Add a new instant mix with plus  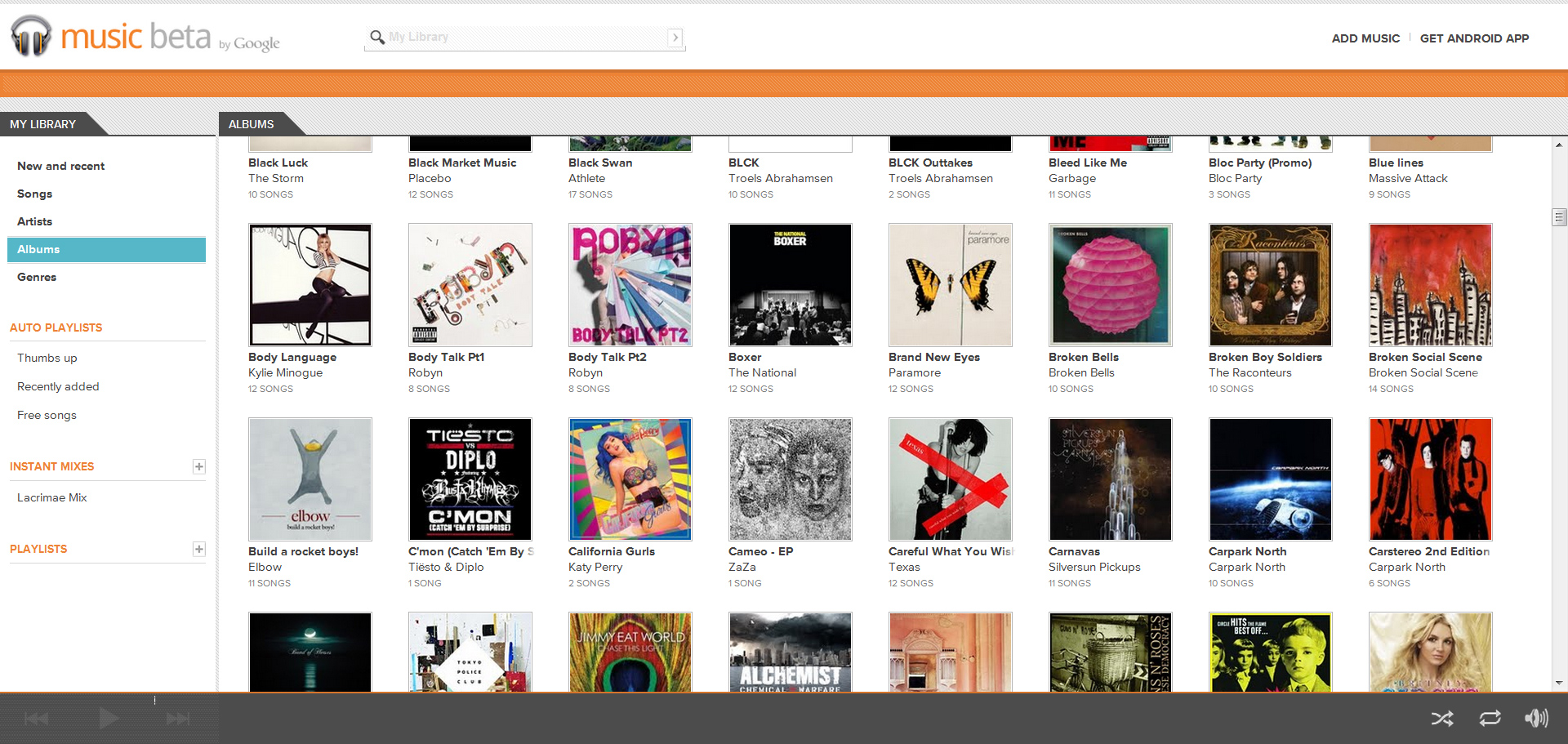[x=198, y=466]
